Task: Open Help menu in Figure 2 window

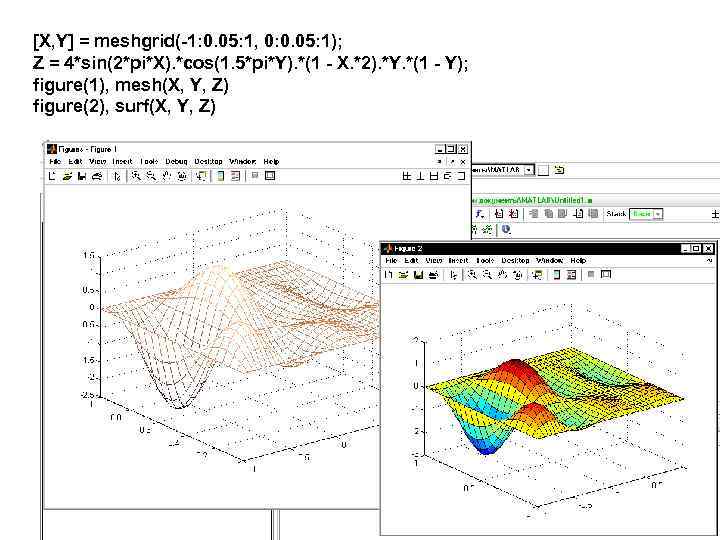Action: (x=578, y=260)
